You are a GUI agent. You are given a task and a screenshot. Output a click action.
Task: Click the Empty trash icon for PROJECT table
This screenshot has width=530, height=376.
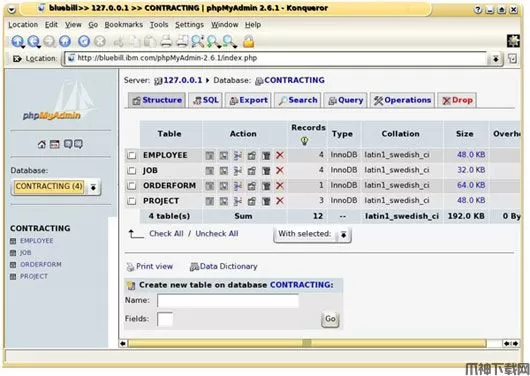pyautogui.click(x=266, y=201)
